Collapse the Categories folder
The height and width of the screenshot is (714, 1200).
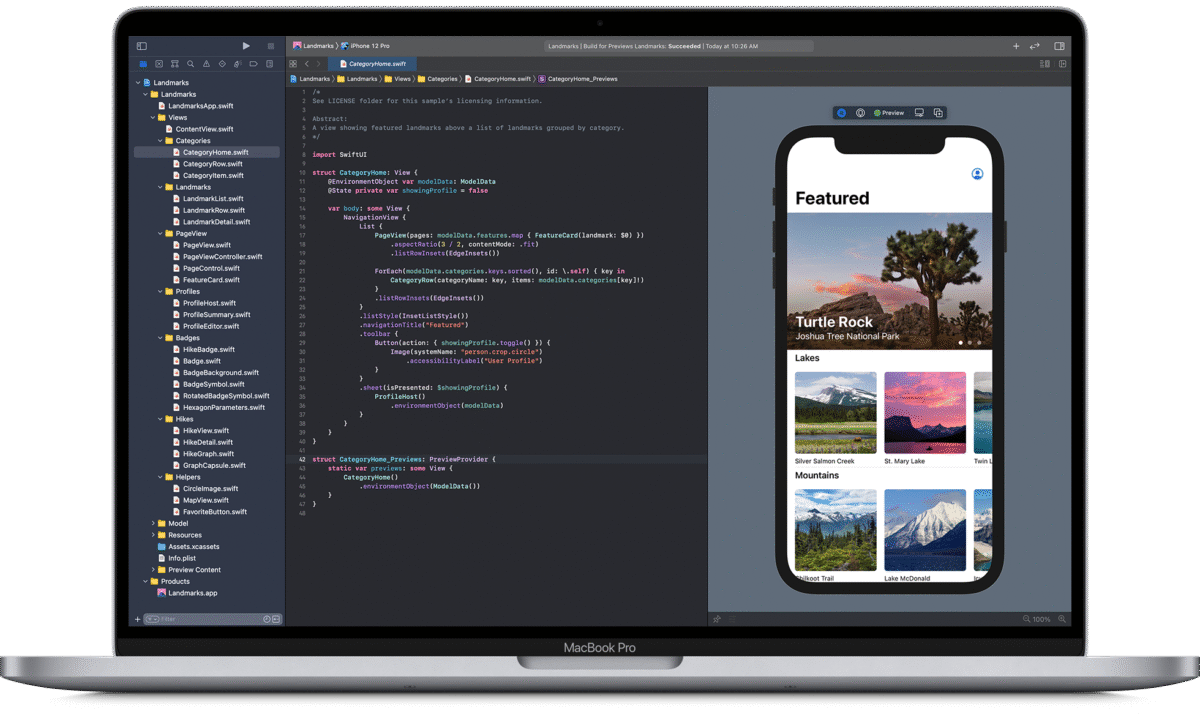160,141
